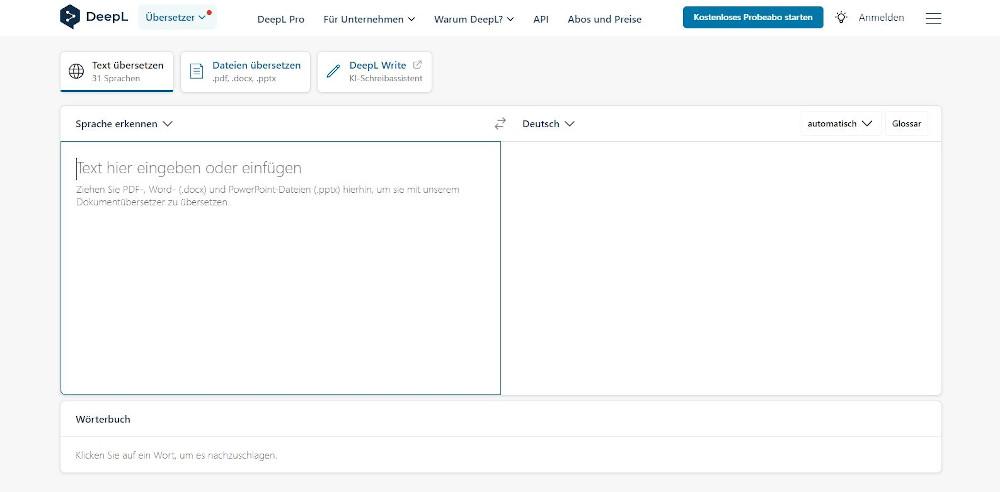Click the pen icon for DeepL Write

tap(333, 71)
